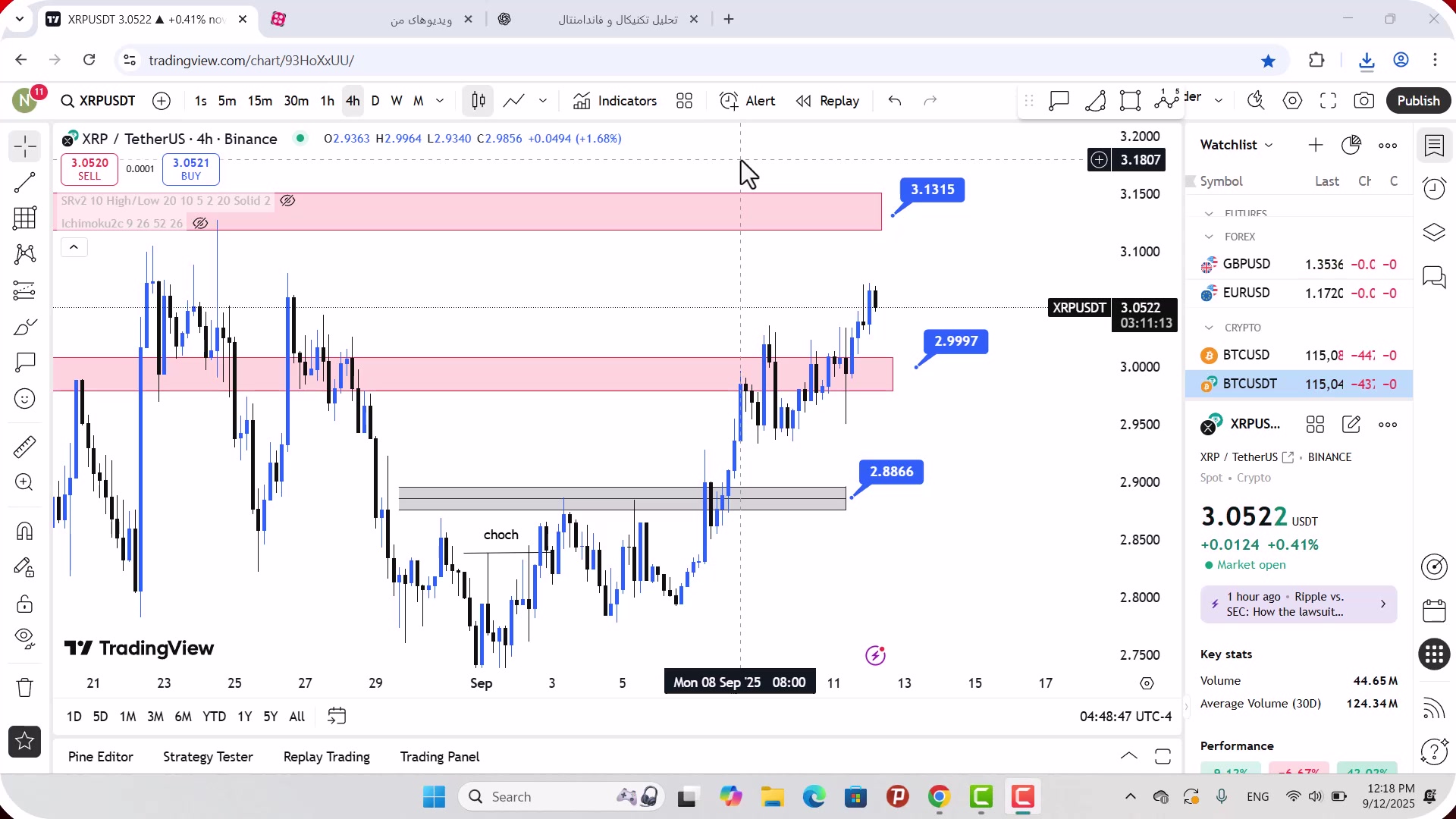Viewport: 1456px width, 819px height.
Task: Select the YTD date range
Action: (x=214, y=717)
